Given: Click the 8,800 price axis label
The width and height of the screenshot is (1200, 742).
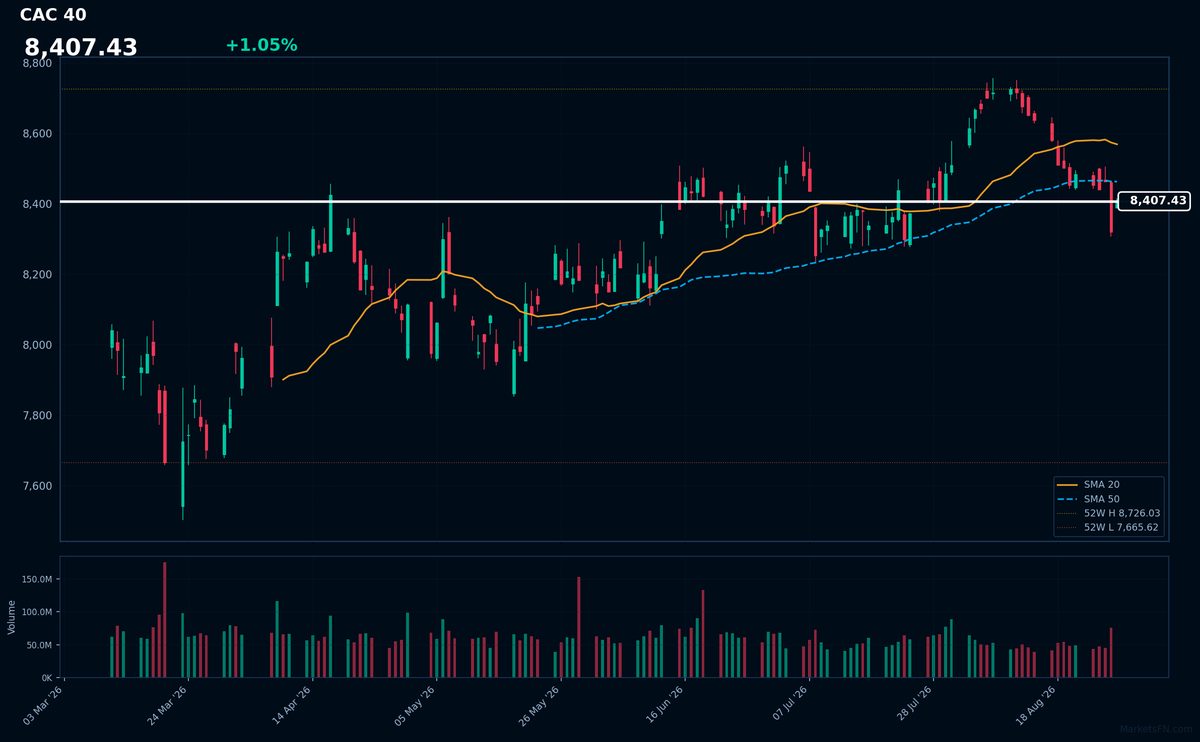Looking at the screenshot, I should (x=37, y=63).
